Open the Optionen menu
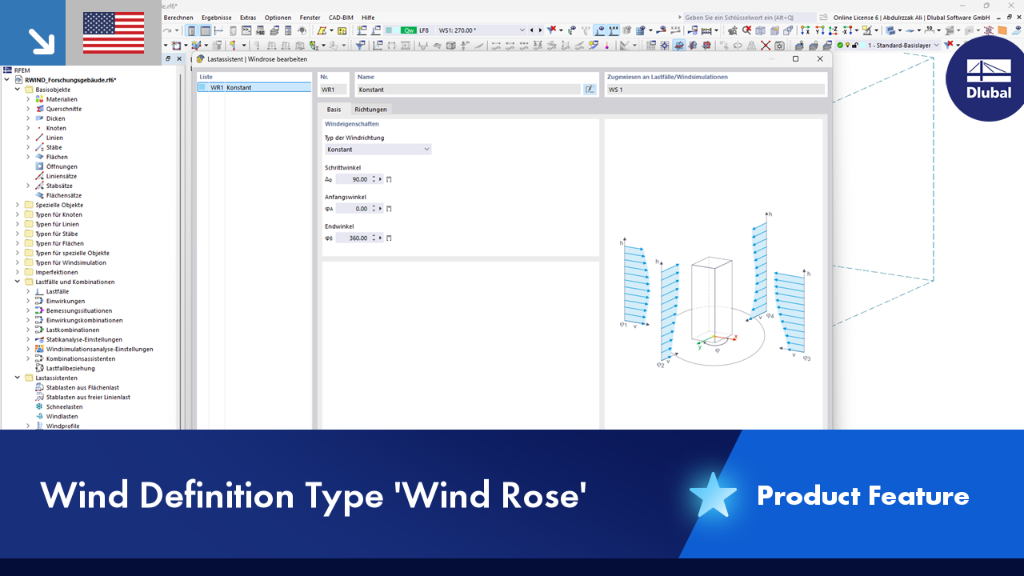The height and width of the screenshot is (576, 1024). coord(278,18)
